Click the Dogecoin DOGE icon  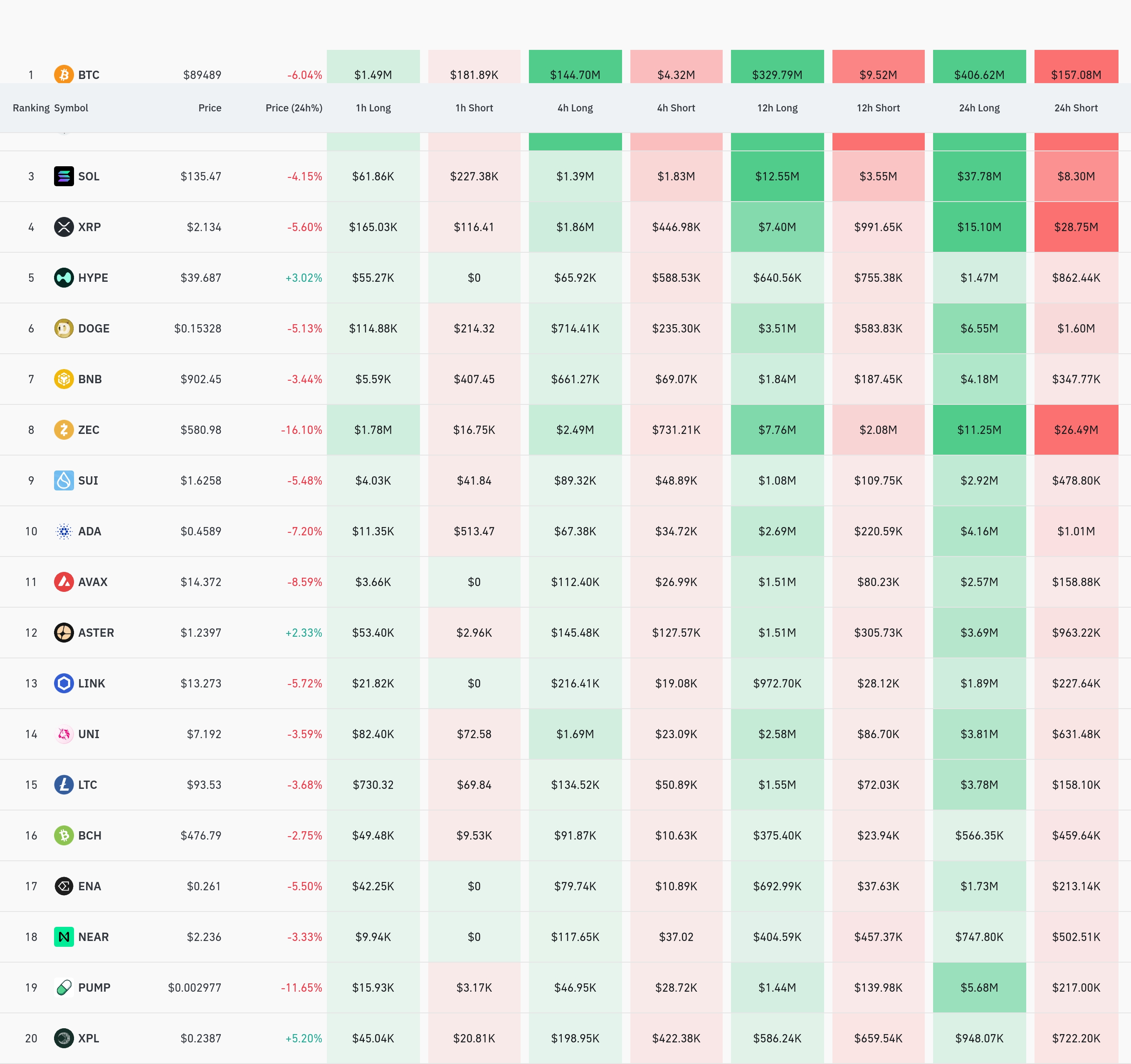pos(64,328)
